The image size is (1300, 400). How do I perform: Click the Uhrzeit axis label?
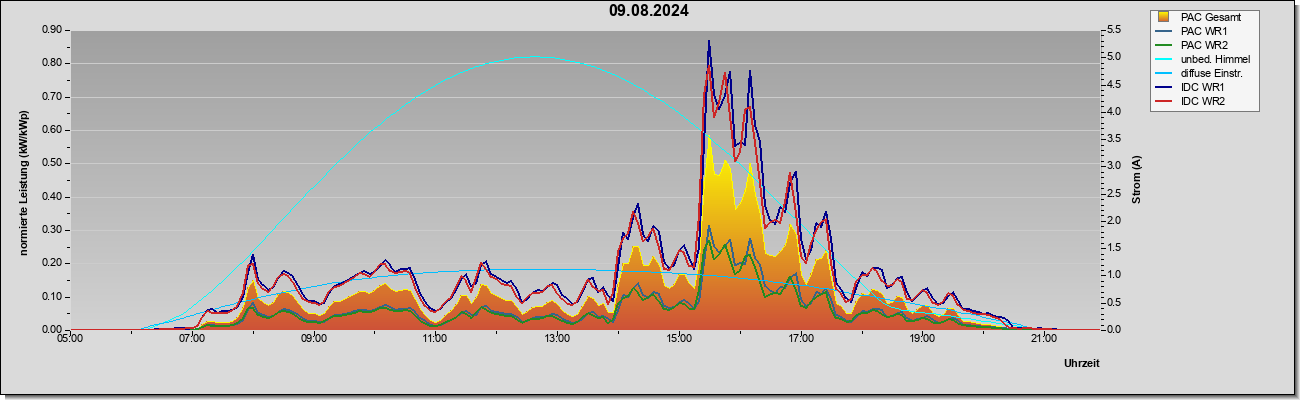tap(1082, 364)
